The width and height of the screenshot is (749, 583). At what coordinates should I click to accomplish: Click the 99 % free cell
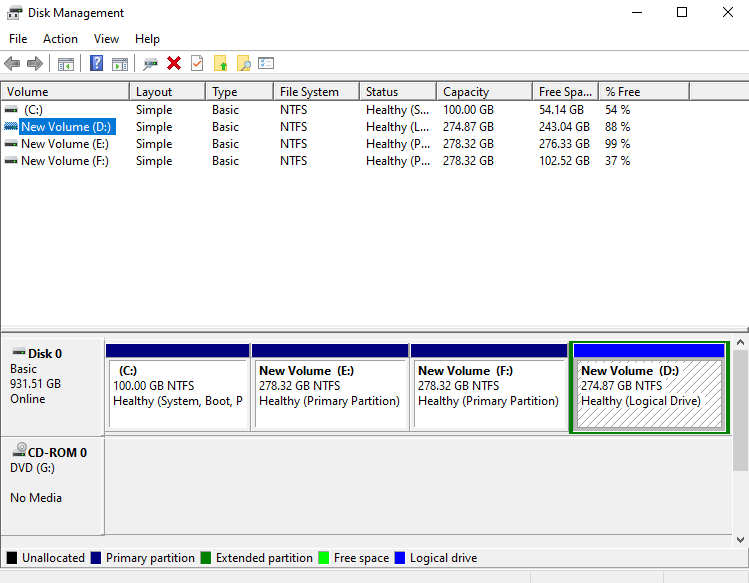(x=617, y=144)
